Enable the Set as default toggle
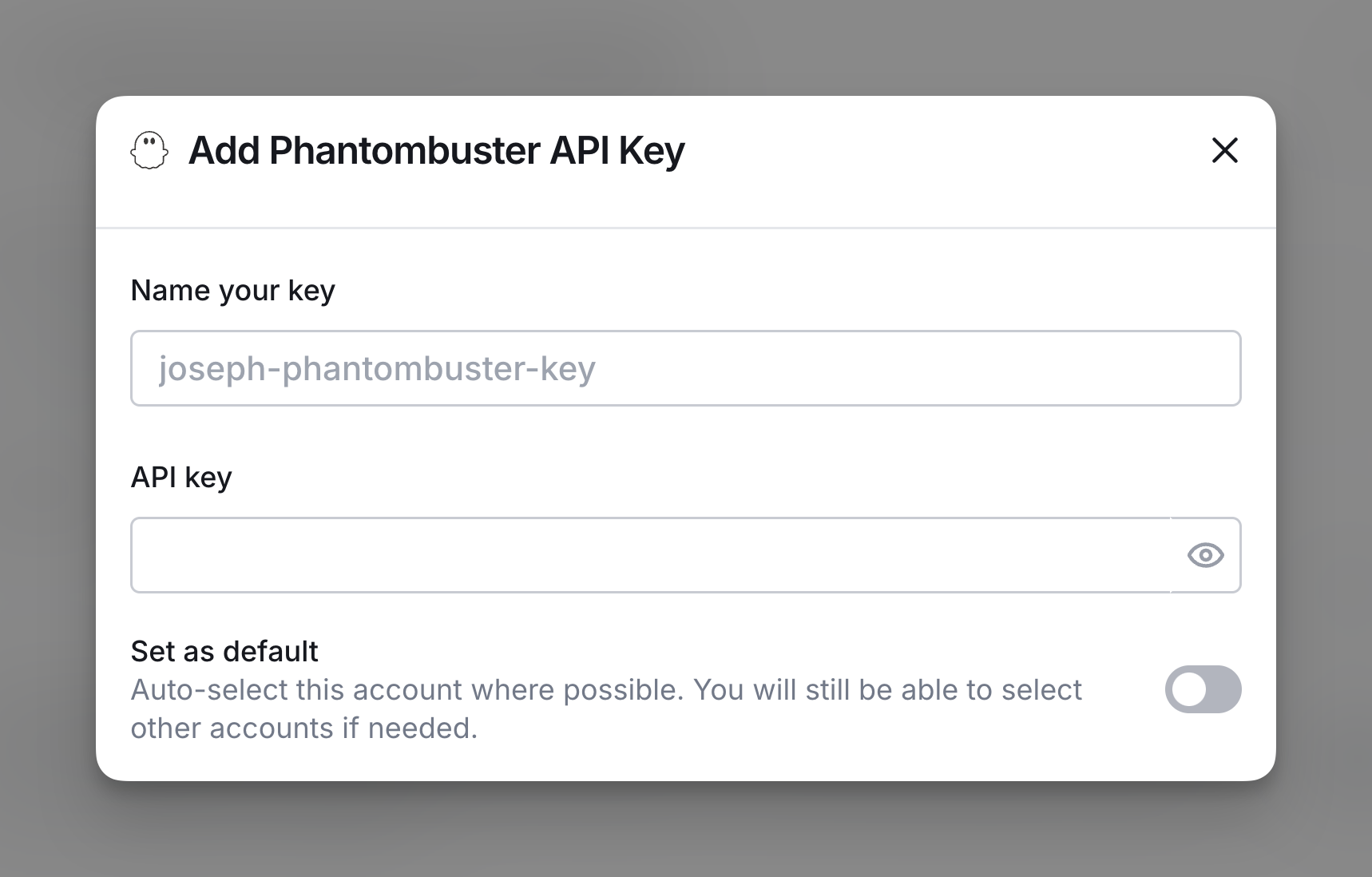The height and width of the screenshot is (877, 1372). pyautogui.click(x=1203, y=689)
